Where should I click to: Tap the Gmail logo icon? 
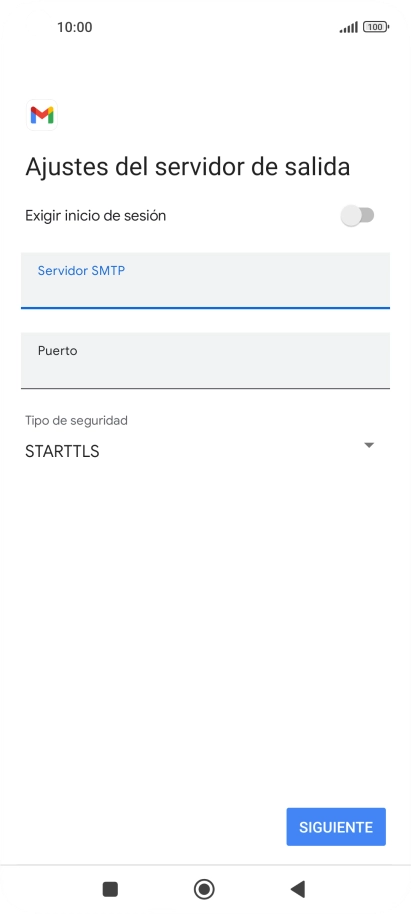(x=42, y=115)
